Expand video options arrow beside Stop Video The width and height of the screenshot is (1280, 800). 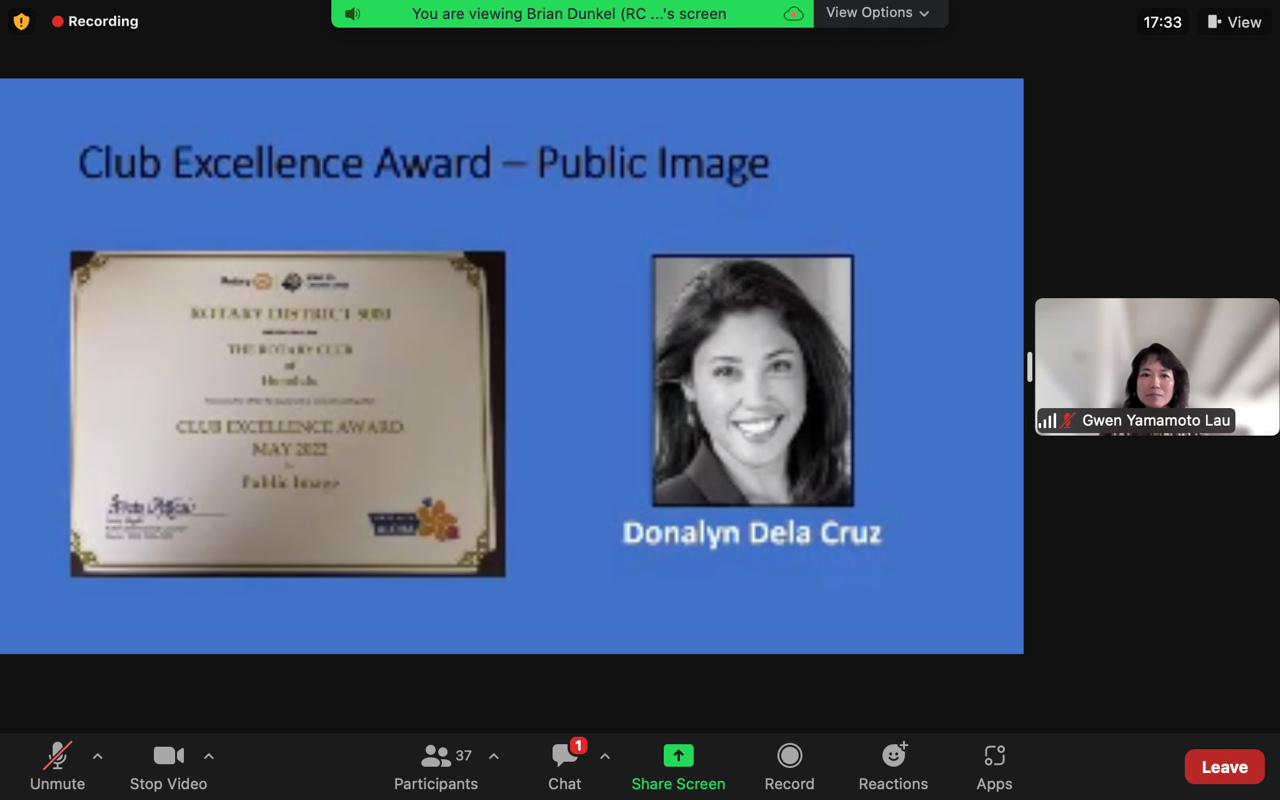209,756
